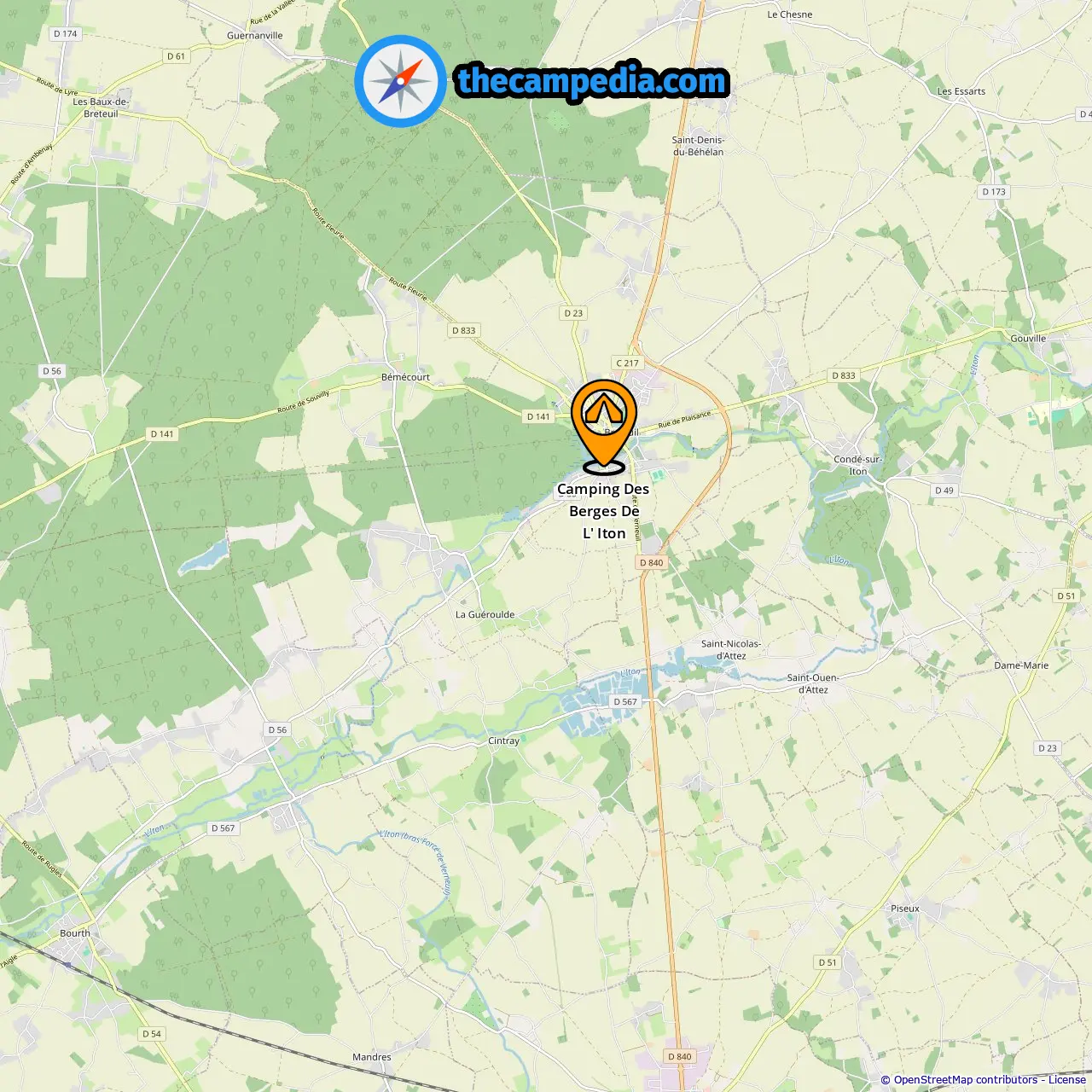
Task: Click the D 141 road shield near Bémécourt
Action: pyautogui.click(x=538, y=416)
